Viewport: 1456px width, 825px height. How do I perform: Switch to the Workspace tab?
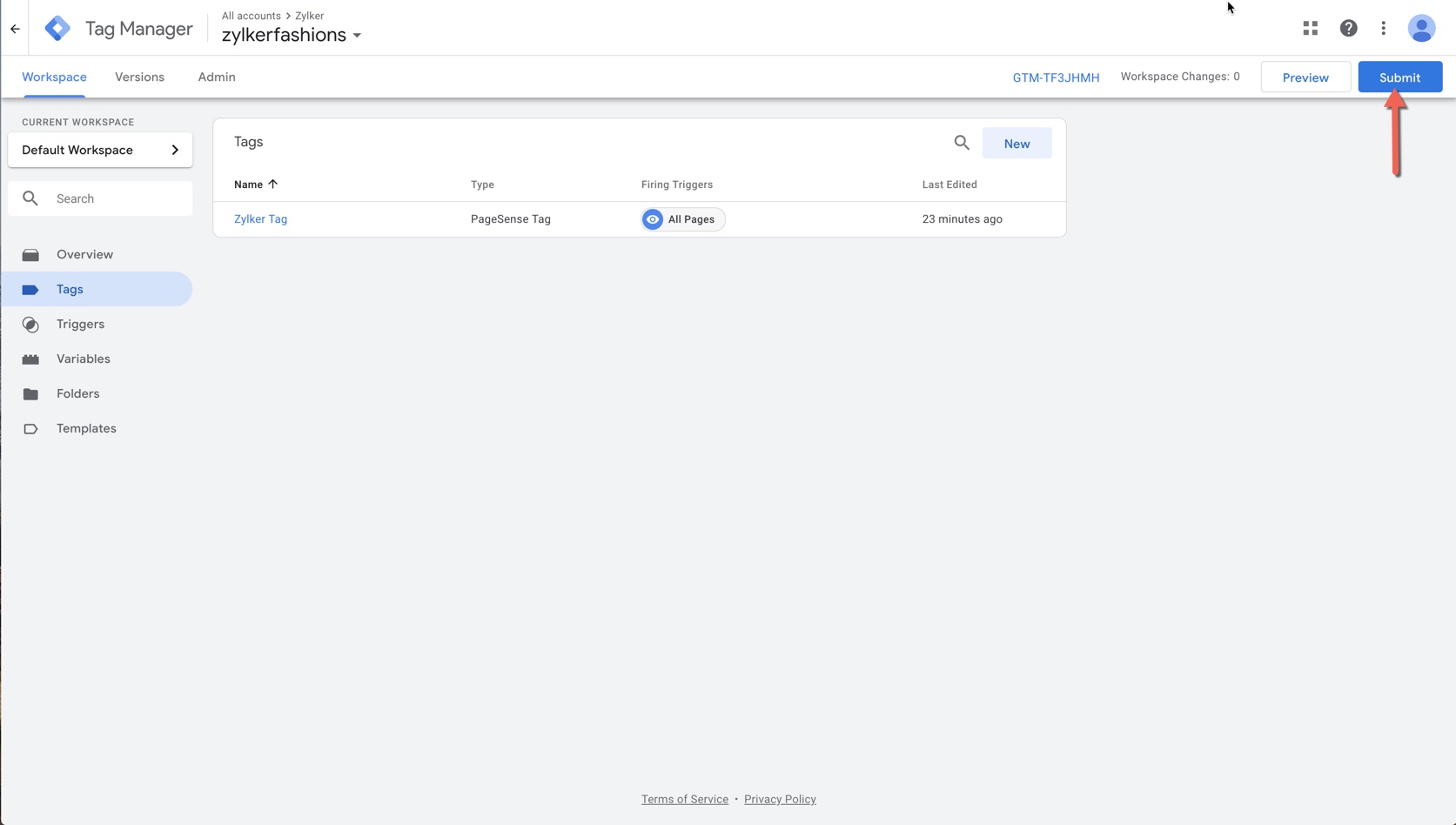[x=54, y=77]
